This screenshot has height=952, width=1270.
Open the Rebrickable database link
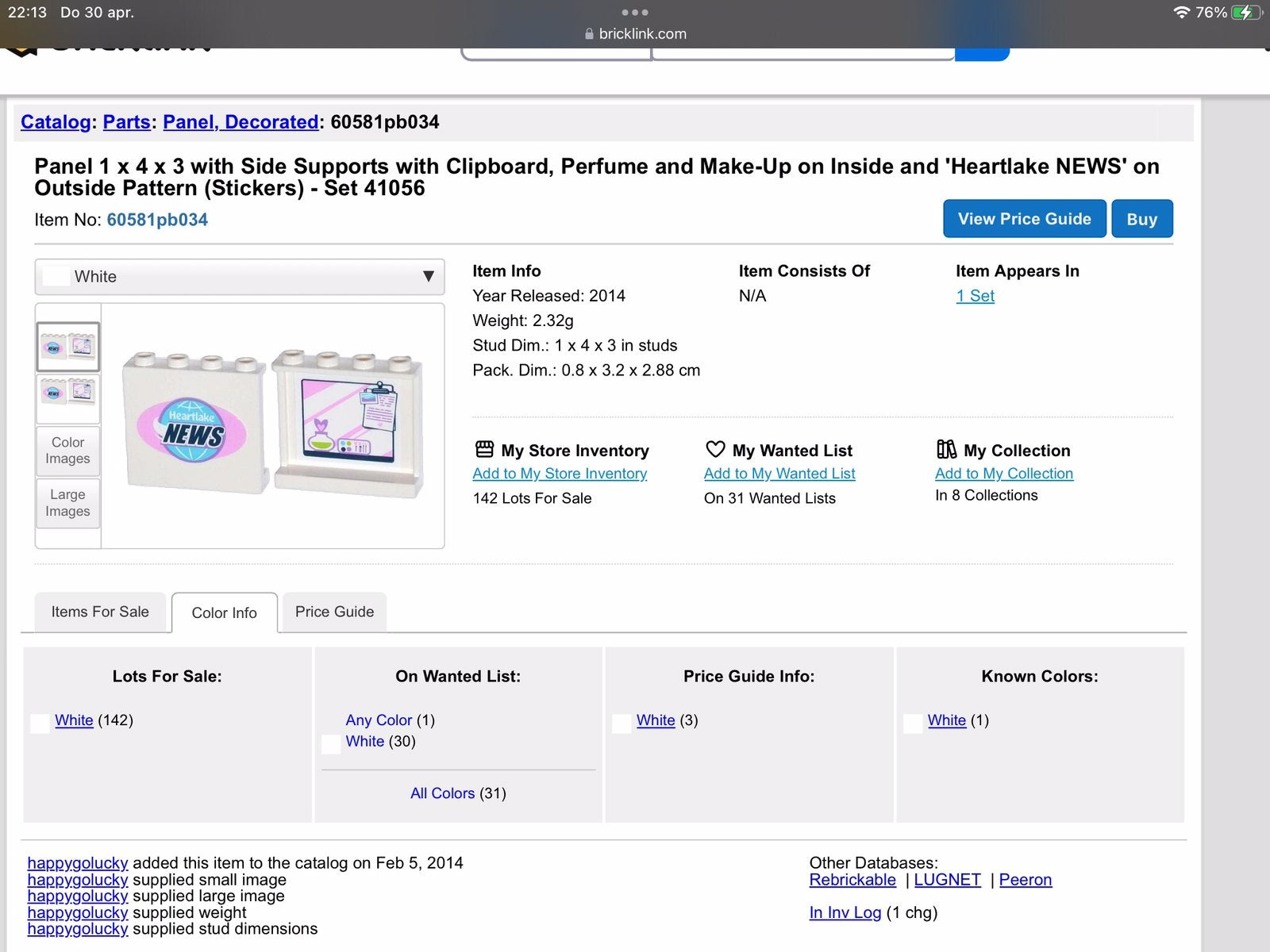click(852, 880)
